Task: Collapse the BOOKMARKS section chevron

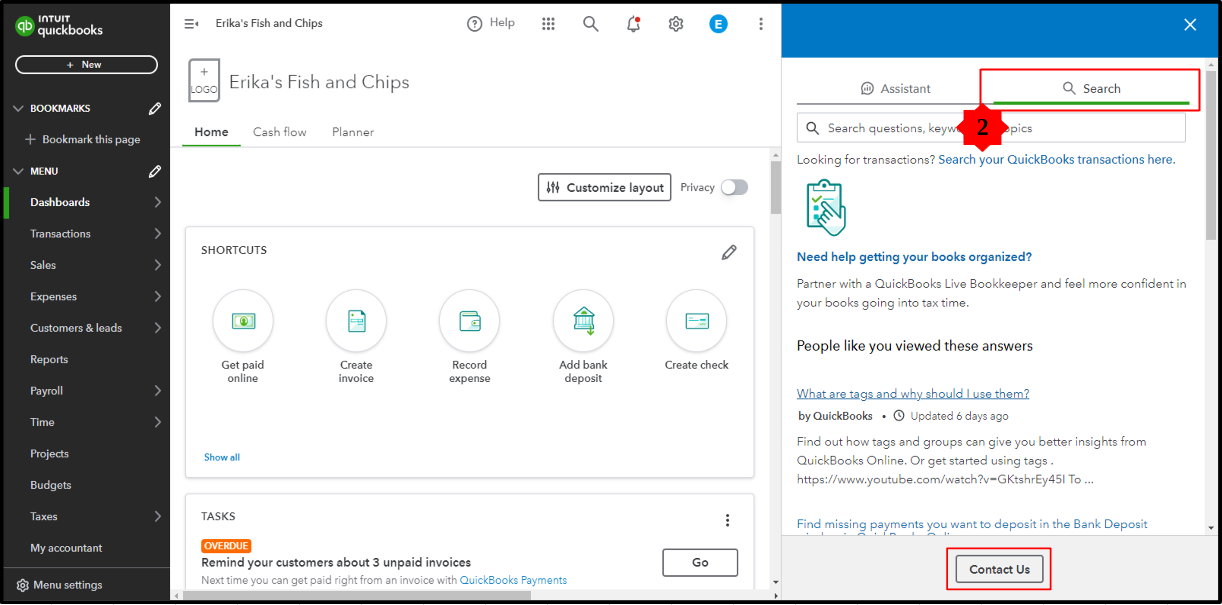Action: coord(18,108)
